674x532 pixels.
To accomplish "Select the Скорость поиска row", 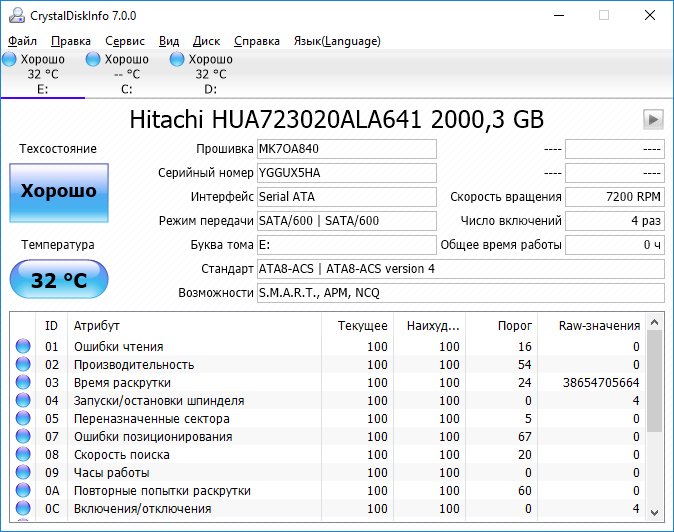I will (328, 455).
